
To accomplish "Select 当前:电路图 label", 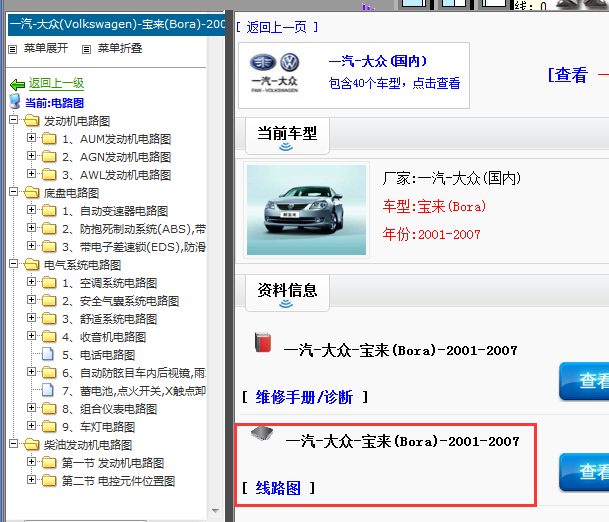I will pos(54,103).
